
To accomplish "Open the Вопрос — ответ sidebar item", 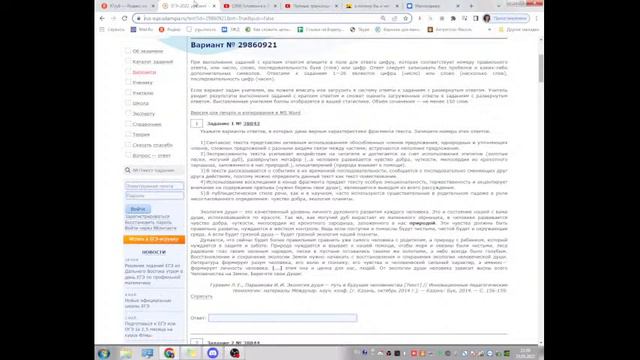I will [151, 156].
